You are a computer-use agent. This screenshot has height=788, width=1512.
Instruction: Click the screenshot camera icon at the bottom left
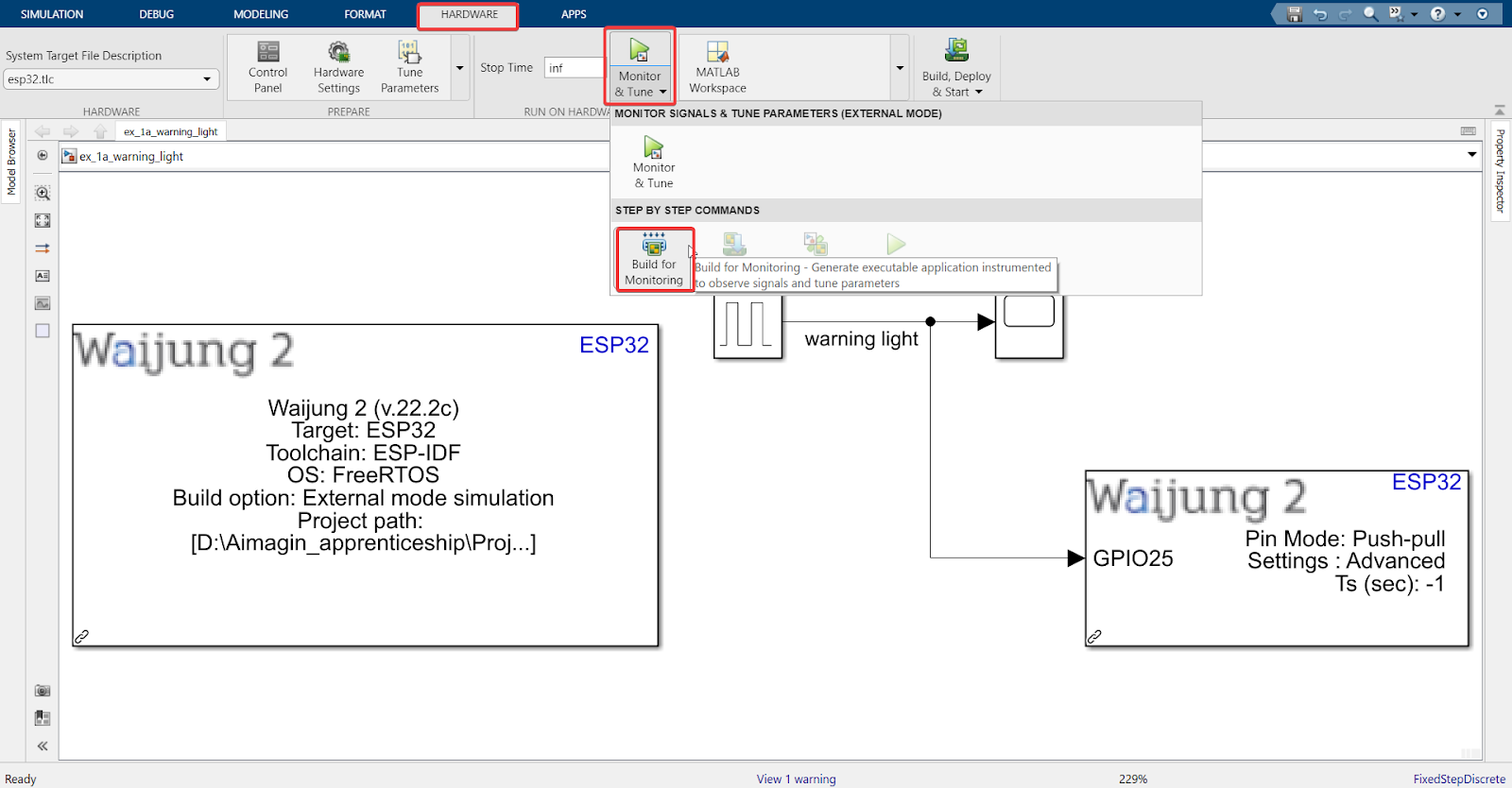point(43,691)
